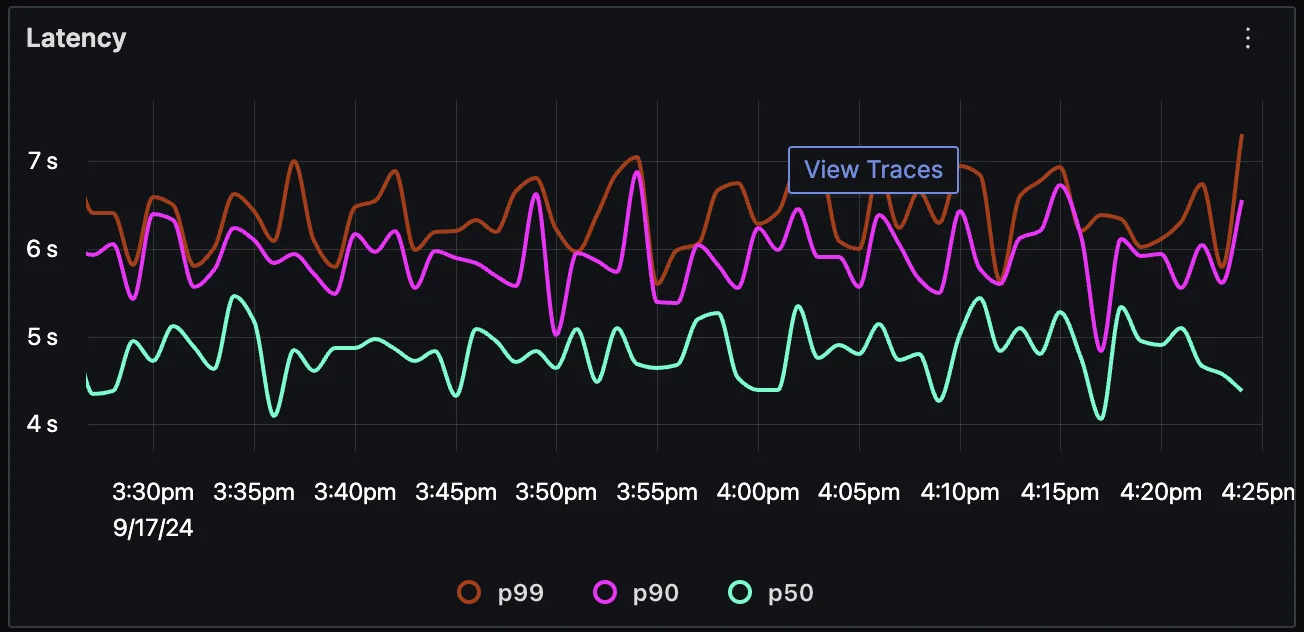Click the 3:55pm time axis label

coord(657,492)
